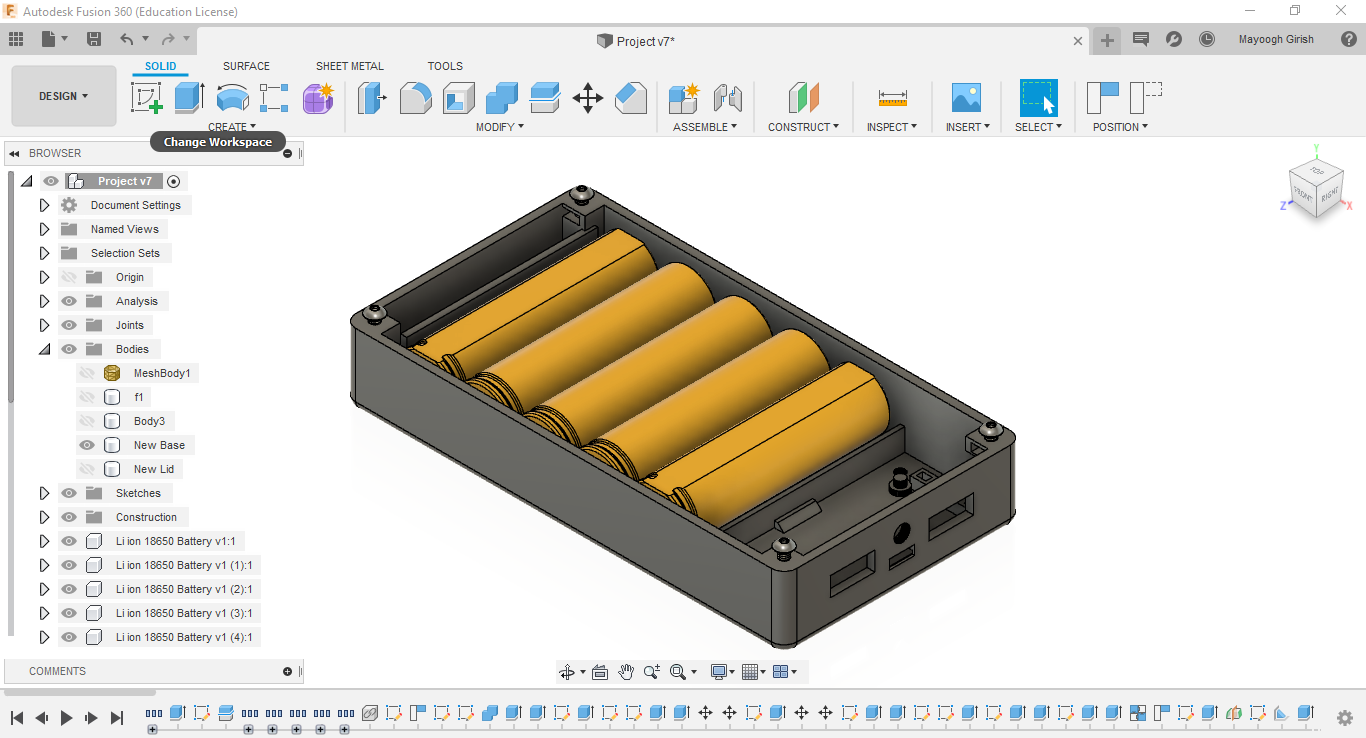Select the Orbit navigation tool
Image resolution: width=1366 pixels, height=738 pixels.
point(567,672)
